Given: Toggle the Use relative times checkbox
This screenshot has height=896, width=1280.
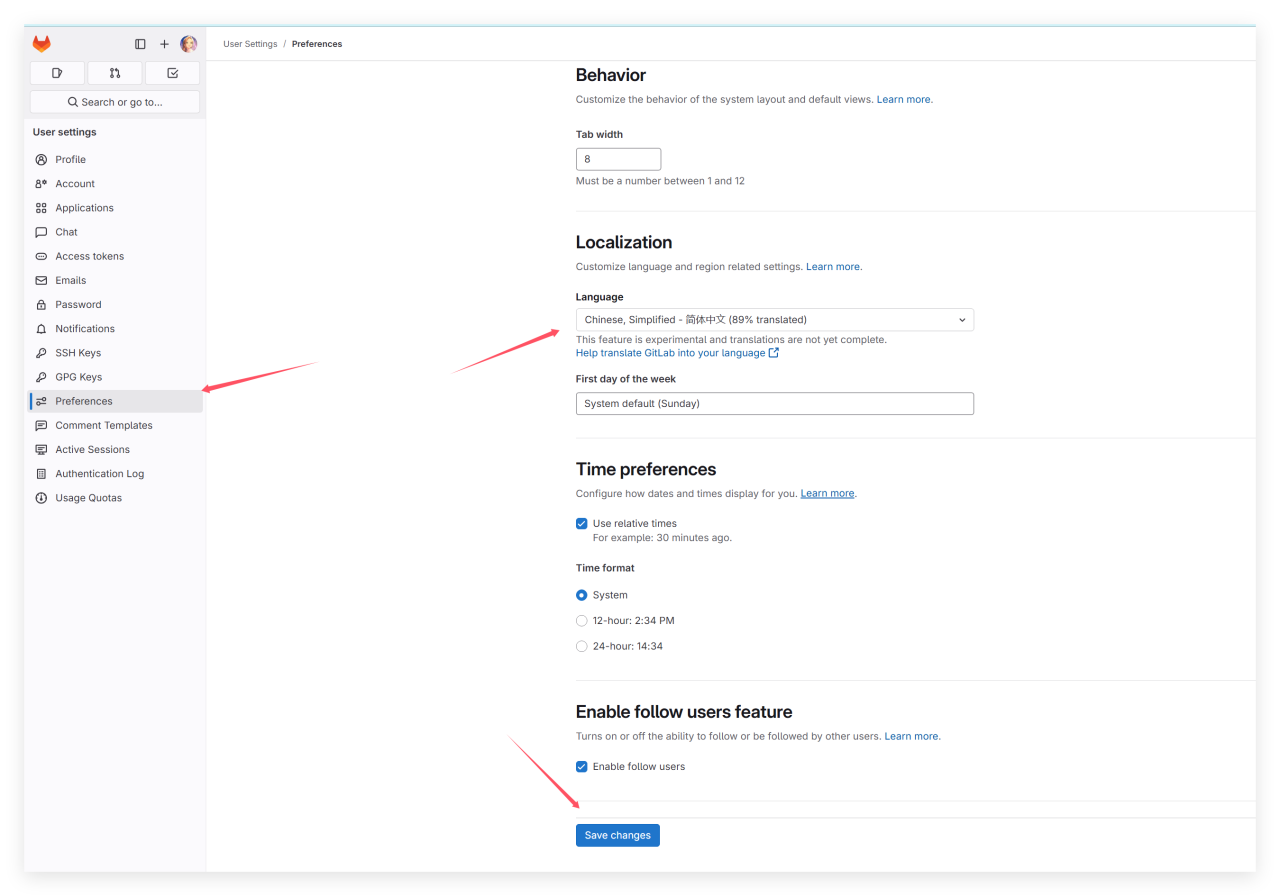Looking at the screenshot, I should 582,523.
